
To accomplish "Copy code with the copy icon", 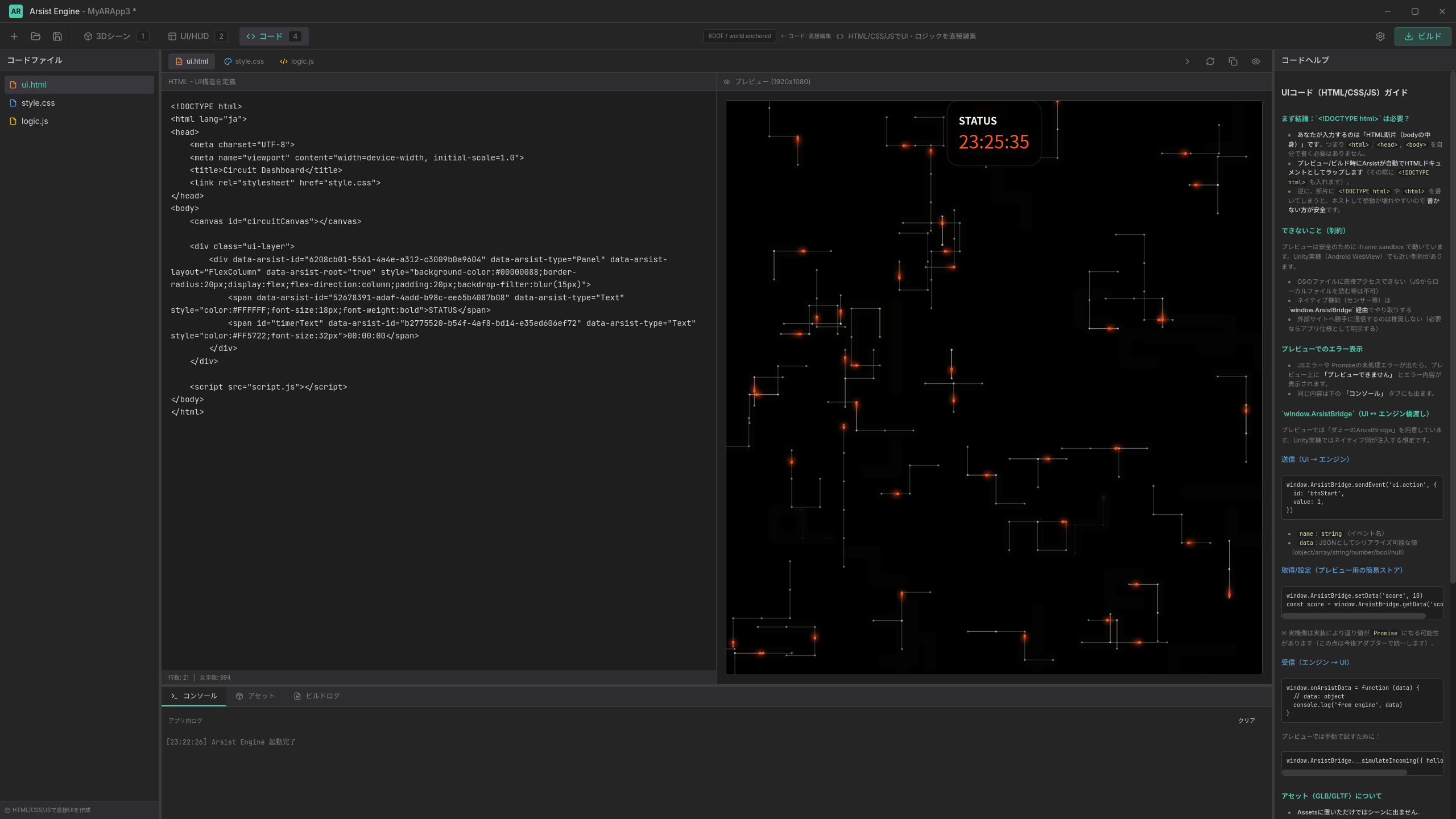I will (x=1233, y=61).
